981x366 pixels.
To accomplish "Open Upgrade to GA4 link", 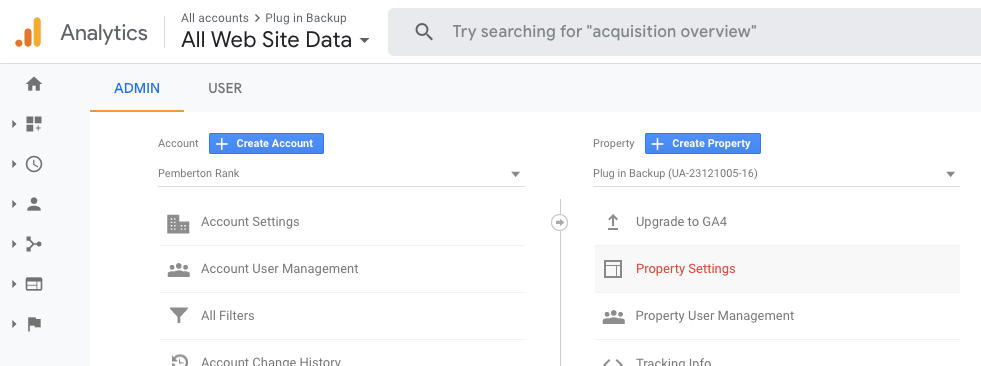I will point(681,222).
